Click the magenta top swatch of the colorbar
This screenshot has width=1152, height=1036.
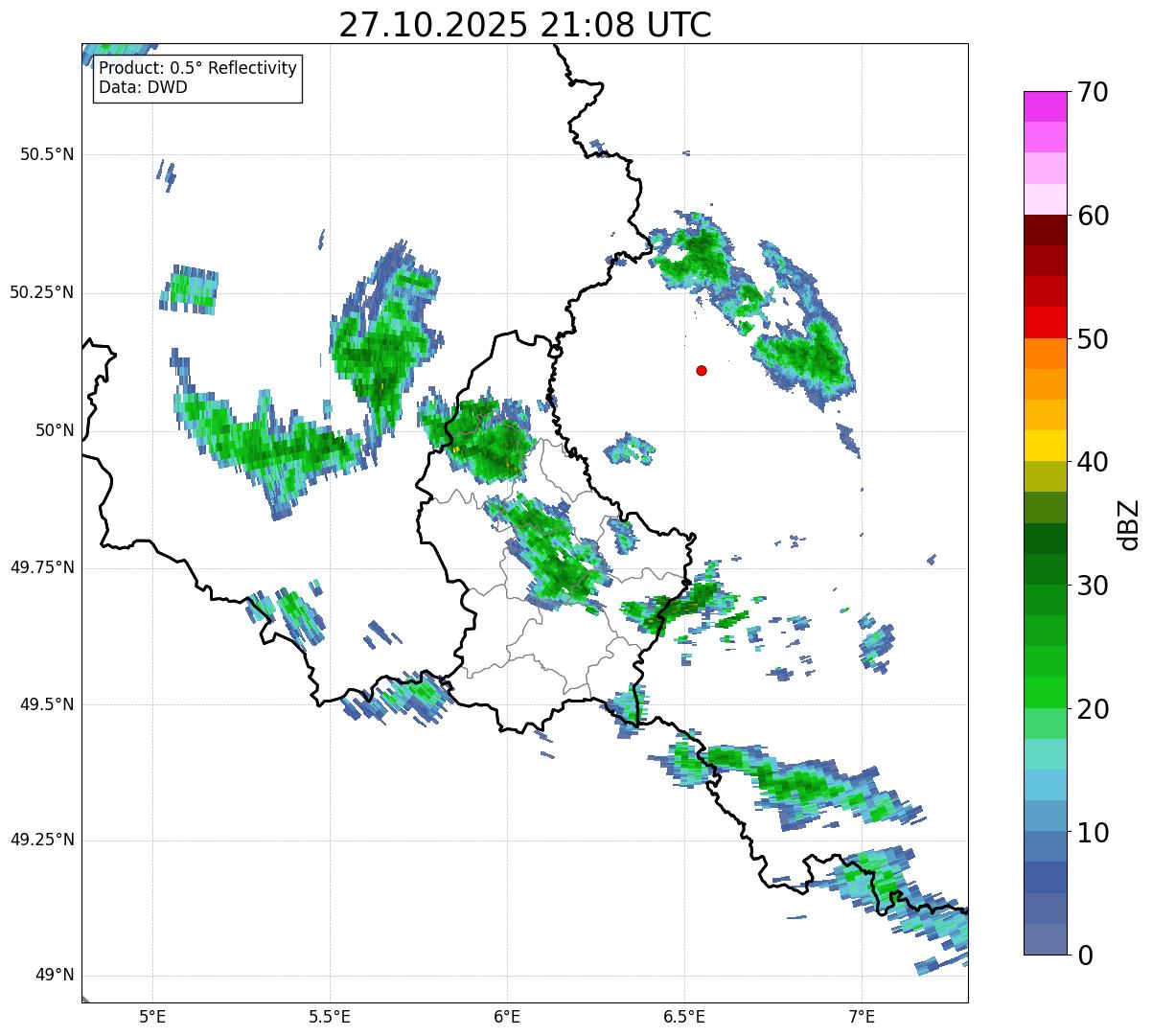click(x=1045, y=106)
